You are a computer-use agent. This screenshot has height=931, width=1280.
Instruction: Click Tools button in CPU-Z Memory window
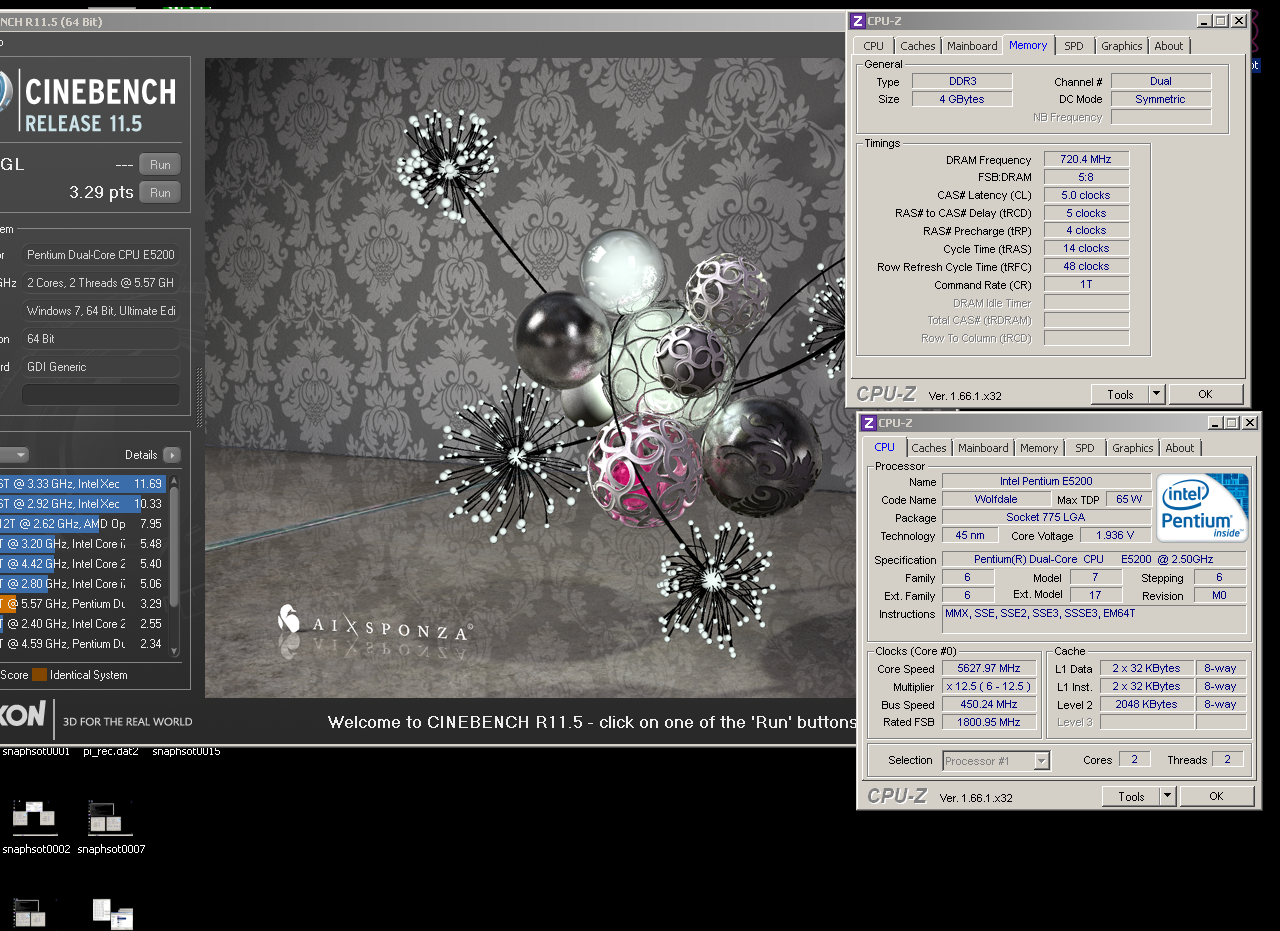1120,394
